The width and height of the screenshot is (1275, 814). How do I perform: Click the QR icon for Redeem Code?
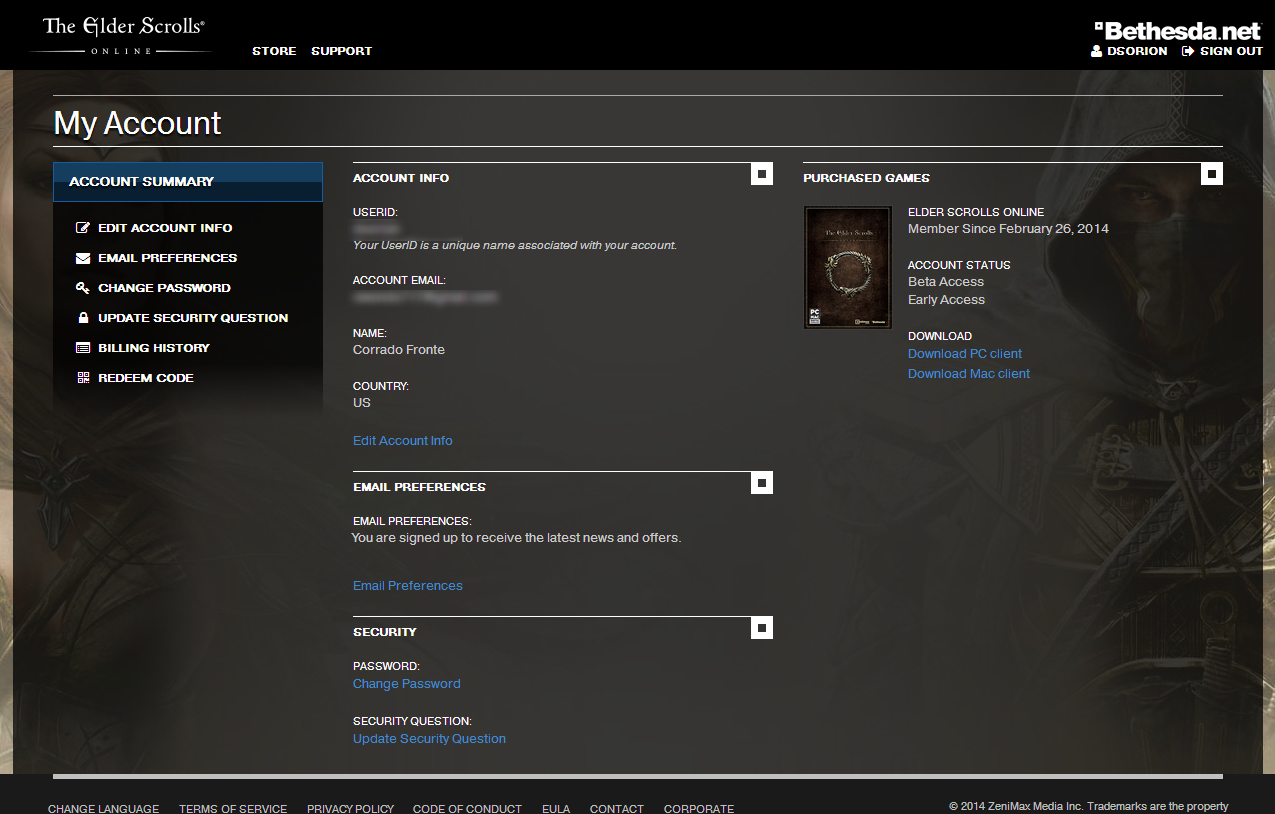83,378
